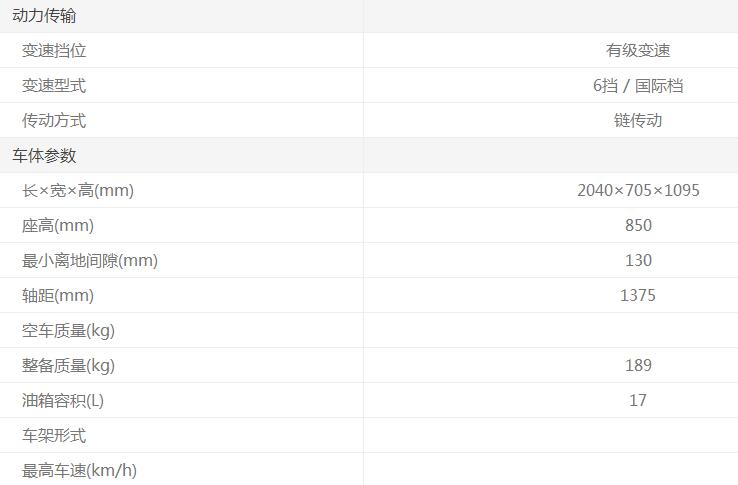
Task: Click the 2040×705×1095 dimensions value
Action: pos(638,191)
